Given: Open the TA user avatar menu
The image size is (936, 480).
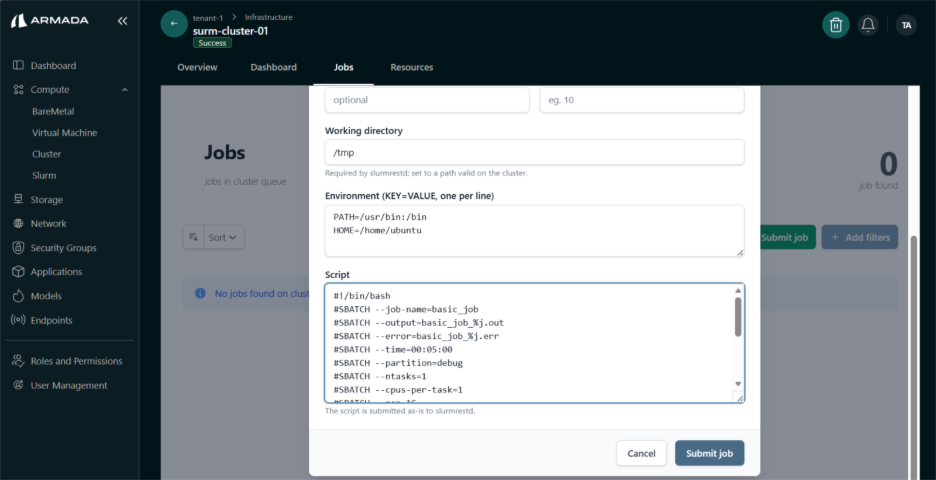Looking at the screenshot, I should pos(905,25).
